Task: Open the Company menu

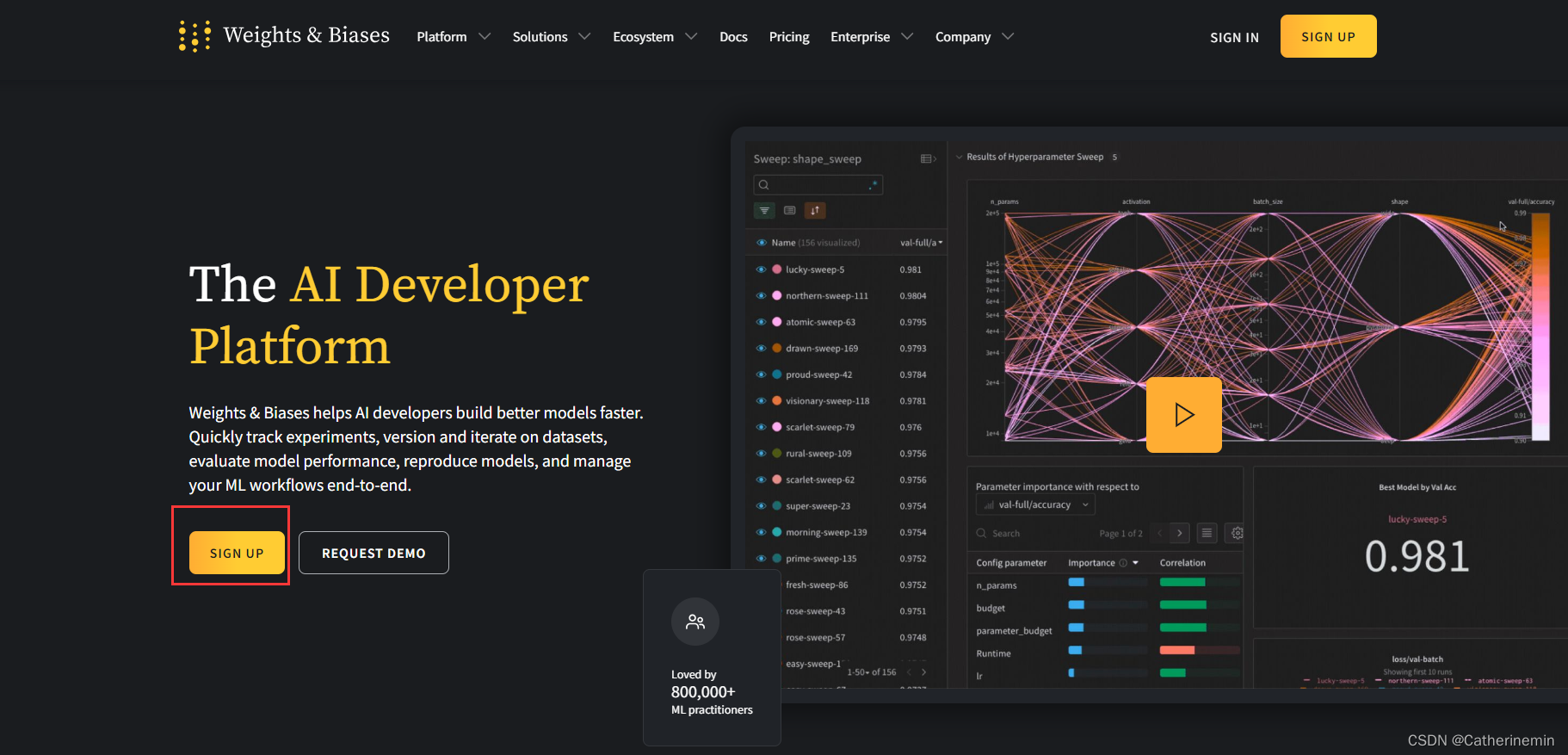Action: click(963, 37)
